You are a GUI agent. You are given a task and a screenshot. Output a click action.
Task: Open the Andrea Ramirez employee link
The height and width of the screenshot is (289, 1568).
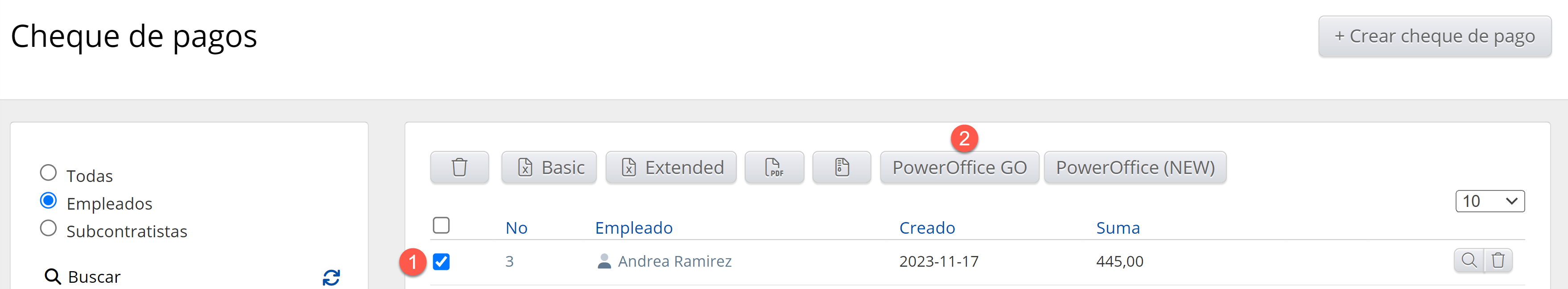point(674,261)
